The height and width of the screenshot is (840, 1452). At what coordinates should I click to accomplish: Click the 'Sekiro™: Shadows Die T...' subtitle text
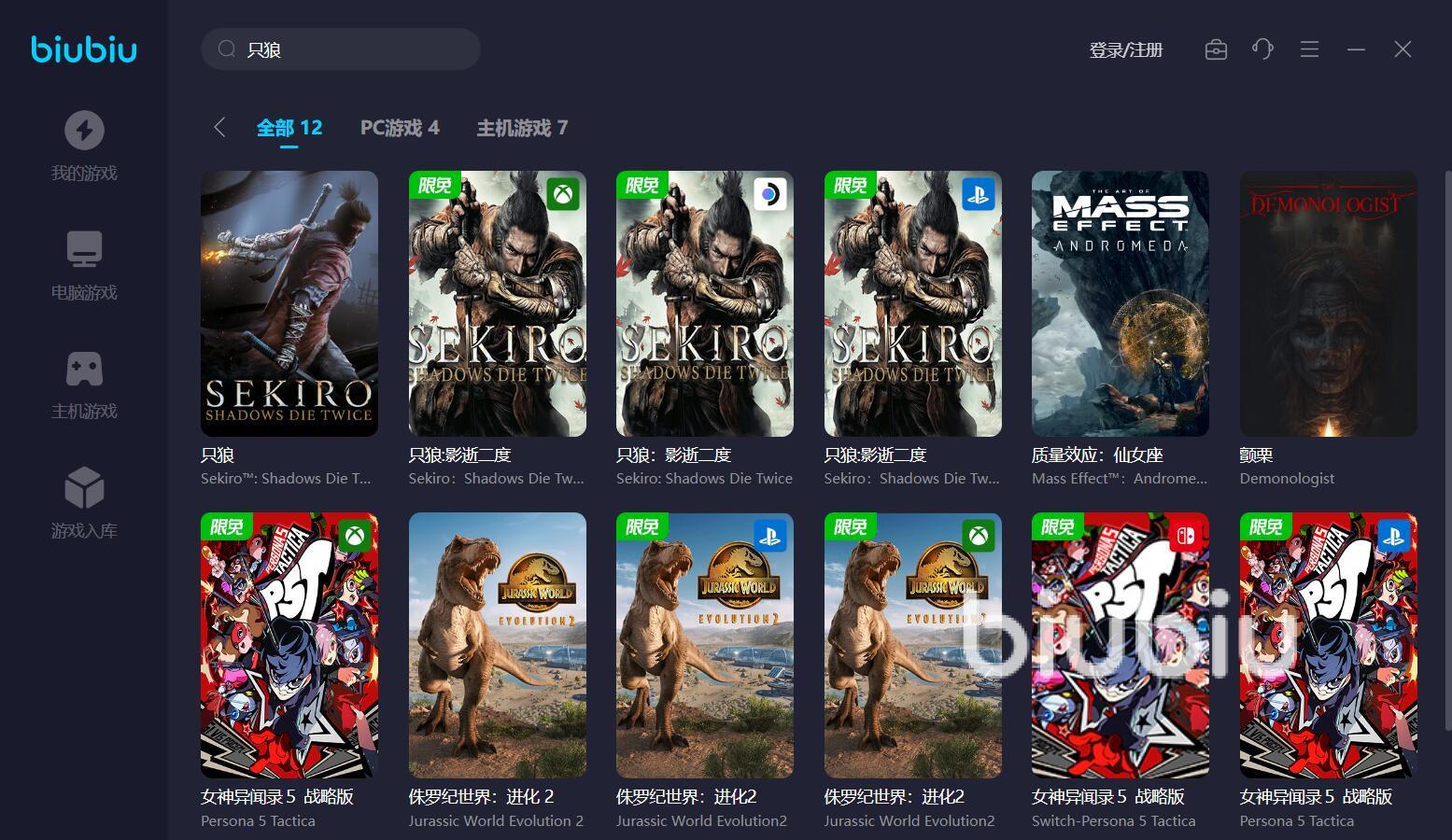tap(286, 479)
